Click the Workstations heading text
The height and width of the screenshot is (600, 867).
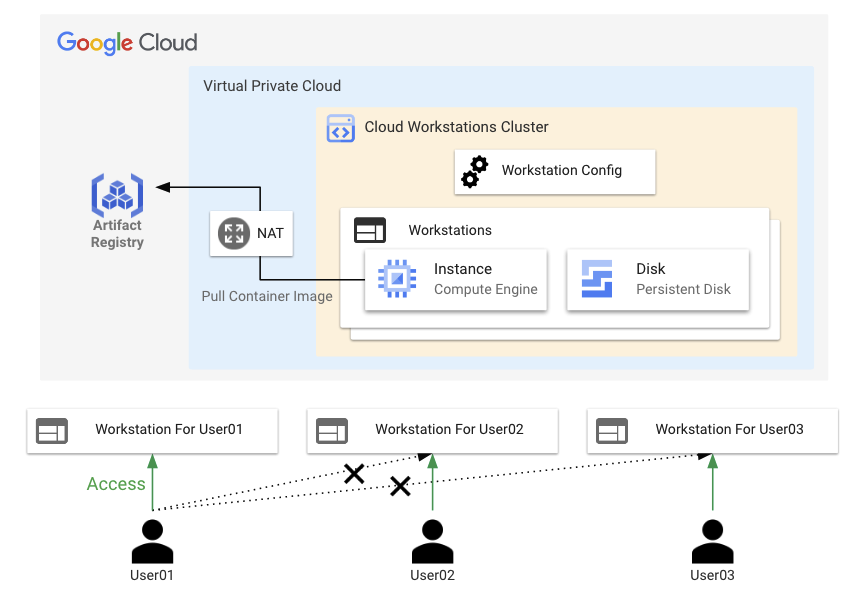(x=450, y=230)
